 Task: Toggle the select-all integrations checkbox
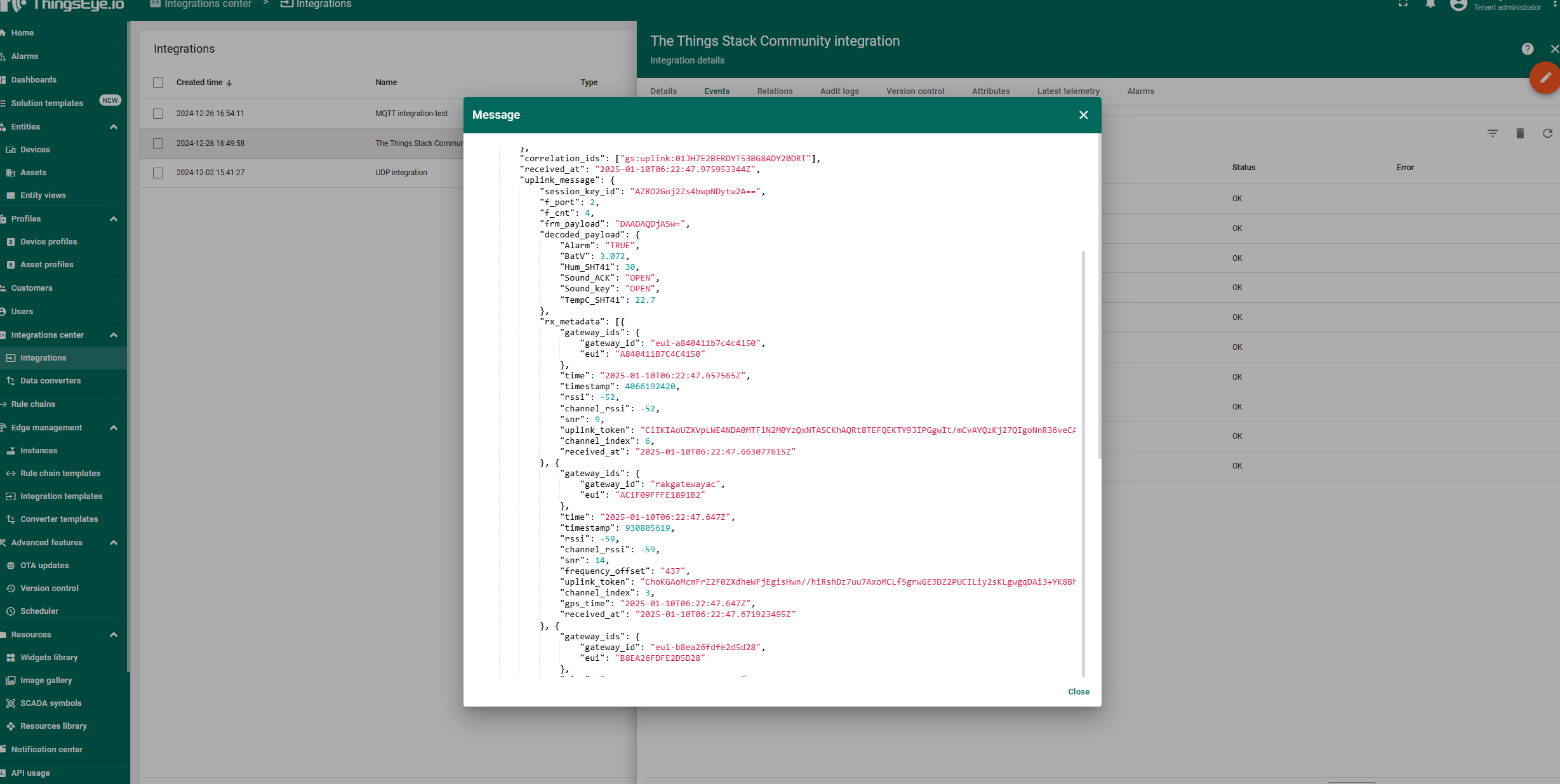pyautogui.click(x=158, y=83)
